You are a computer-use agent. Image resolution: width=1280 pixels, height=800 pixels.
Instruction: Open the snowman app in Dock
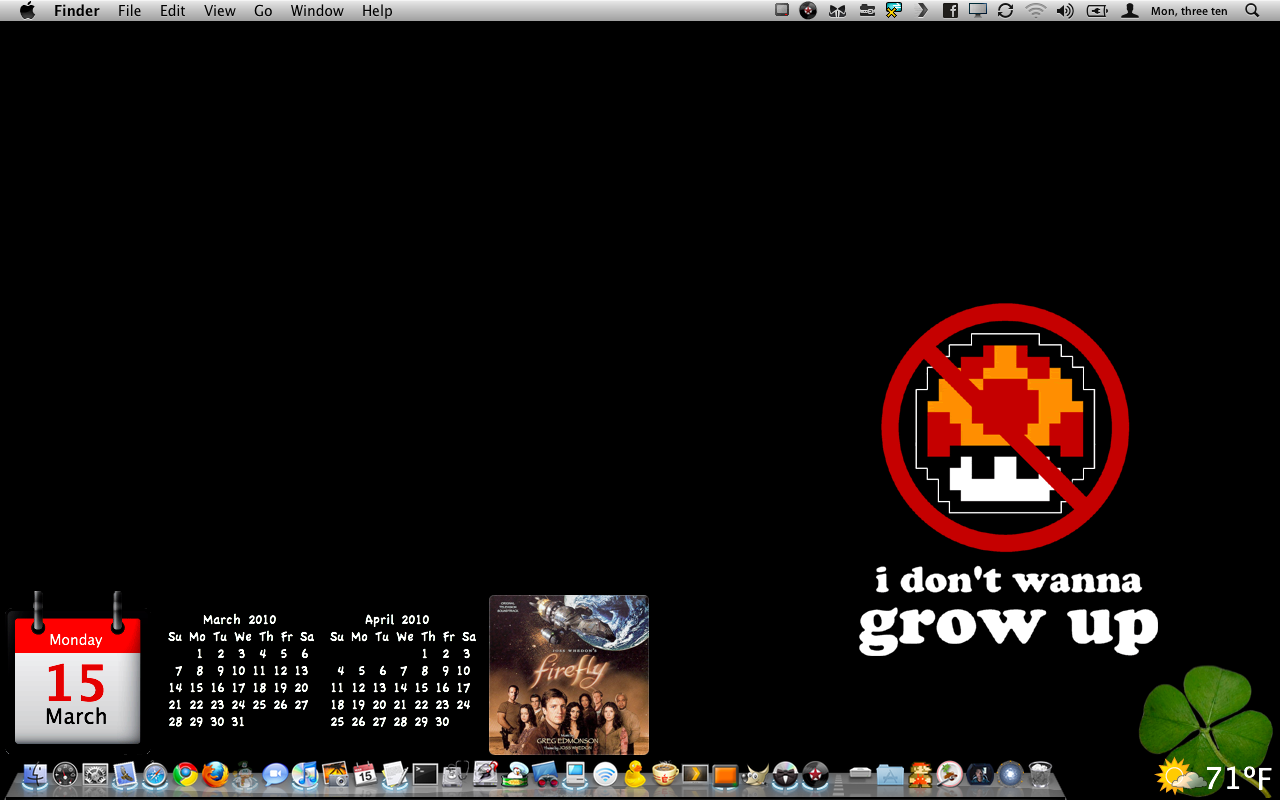click(245, 774)
